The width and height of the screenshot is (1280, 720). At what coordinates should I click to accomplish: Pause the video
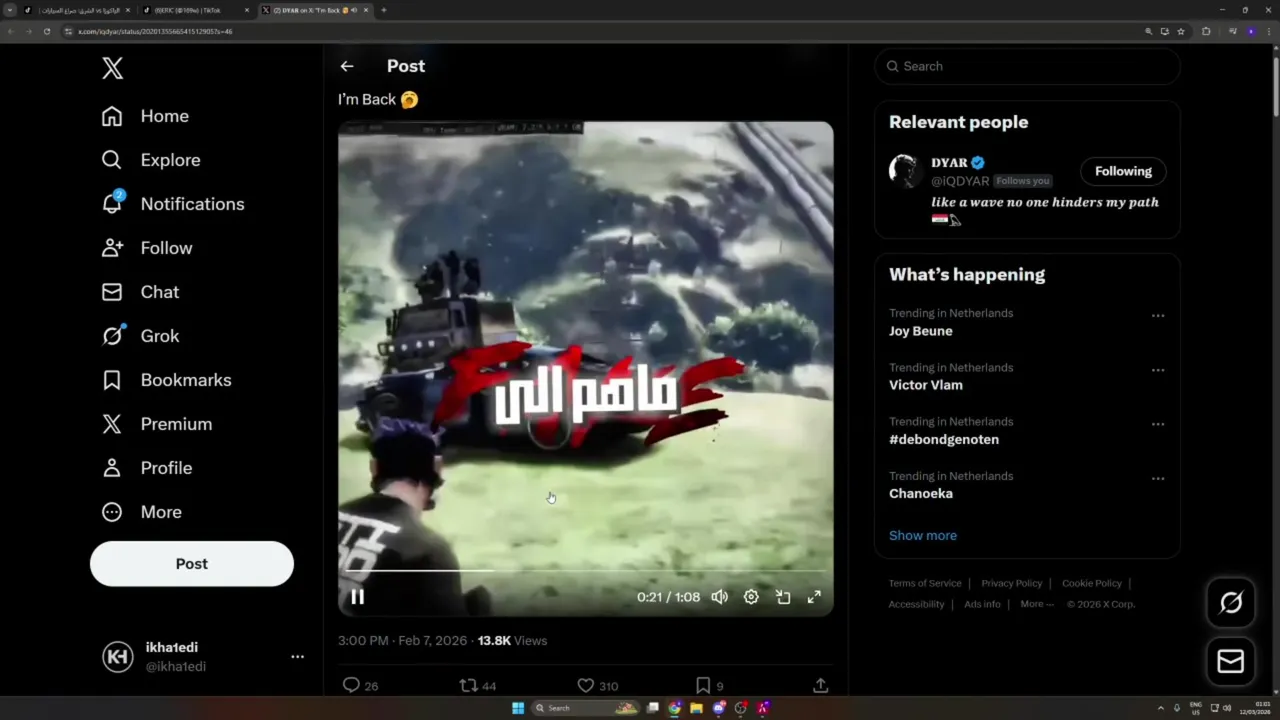[x=357, y=597]
